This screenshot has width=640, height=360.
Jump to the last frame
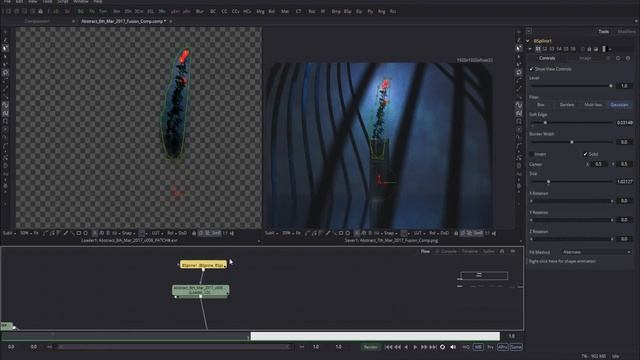[x=433, y=347]
